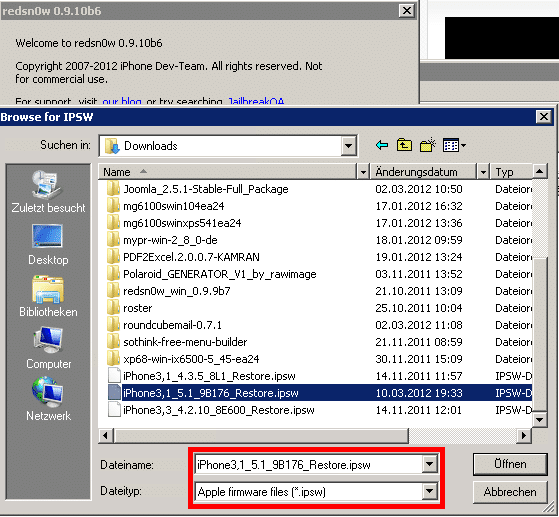Click date 30.11.2011 15:09
The image size is (559, 517).
pyautogui.click(x=419, y=359)
